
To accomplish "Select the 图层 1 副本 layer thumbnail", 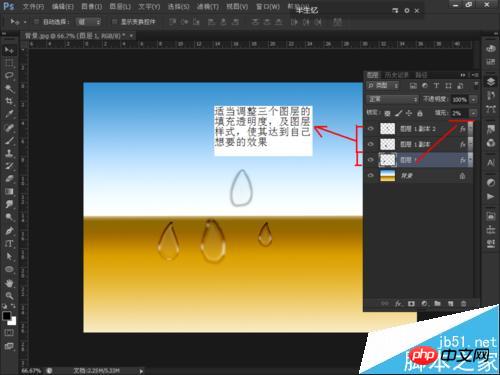I will click(x=387, y=144).
